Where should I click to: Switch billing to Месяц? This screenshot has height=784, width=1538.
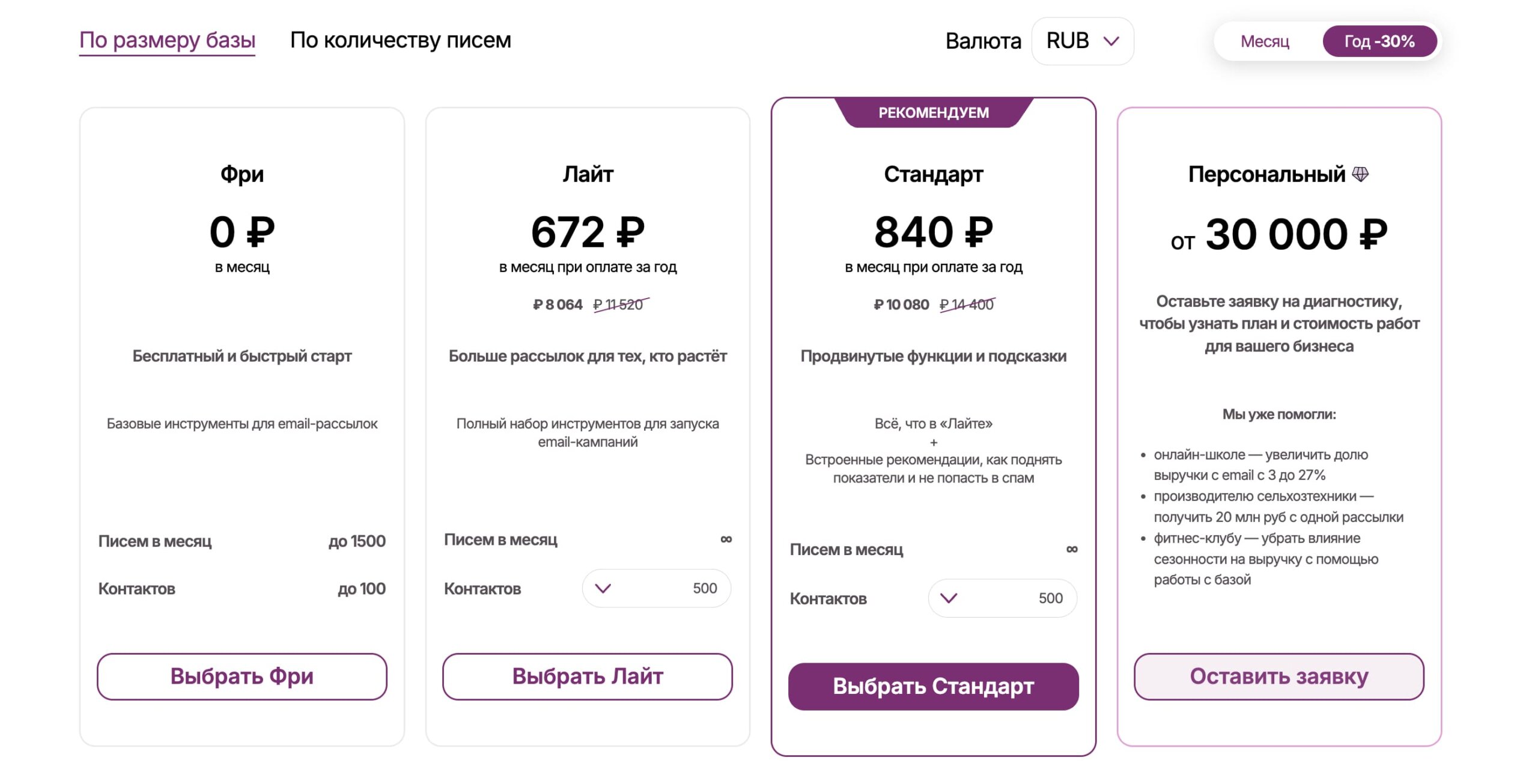1265,41
